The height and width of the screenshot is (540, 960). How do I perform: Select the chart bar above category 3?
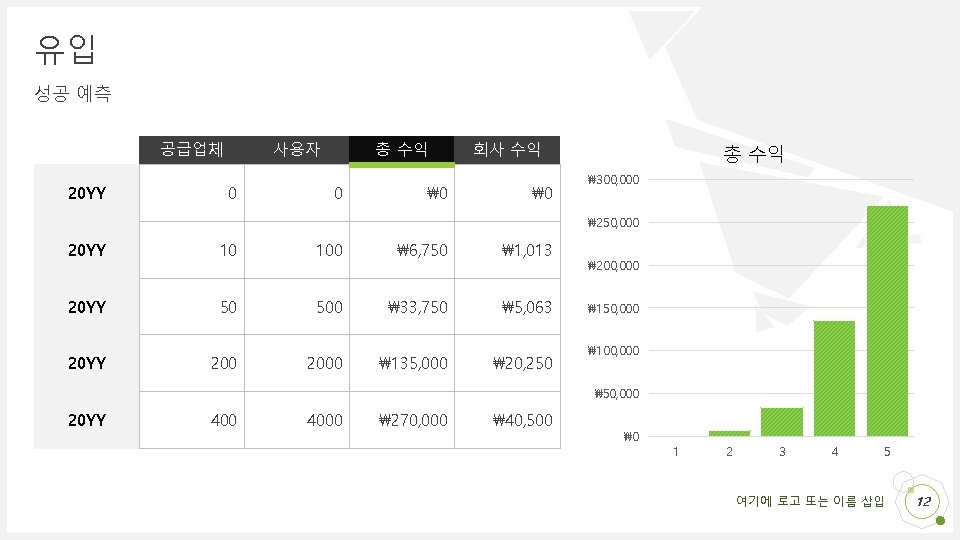782,422
